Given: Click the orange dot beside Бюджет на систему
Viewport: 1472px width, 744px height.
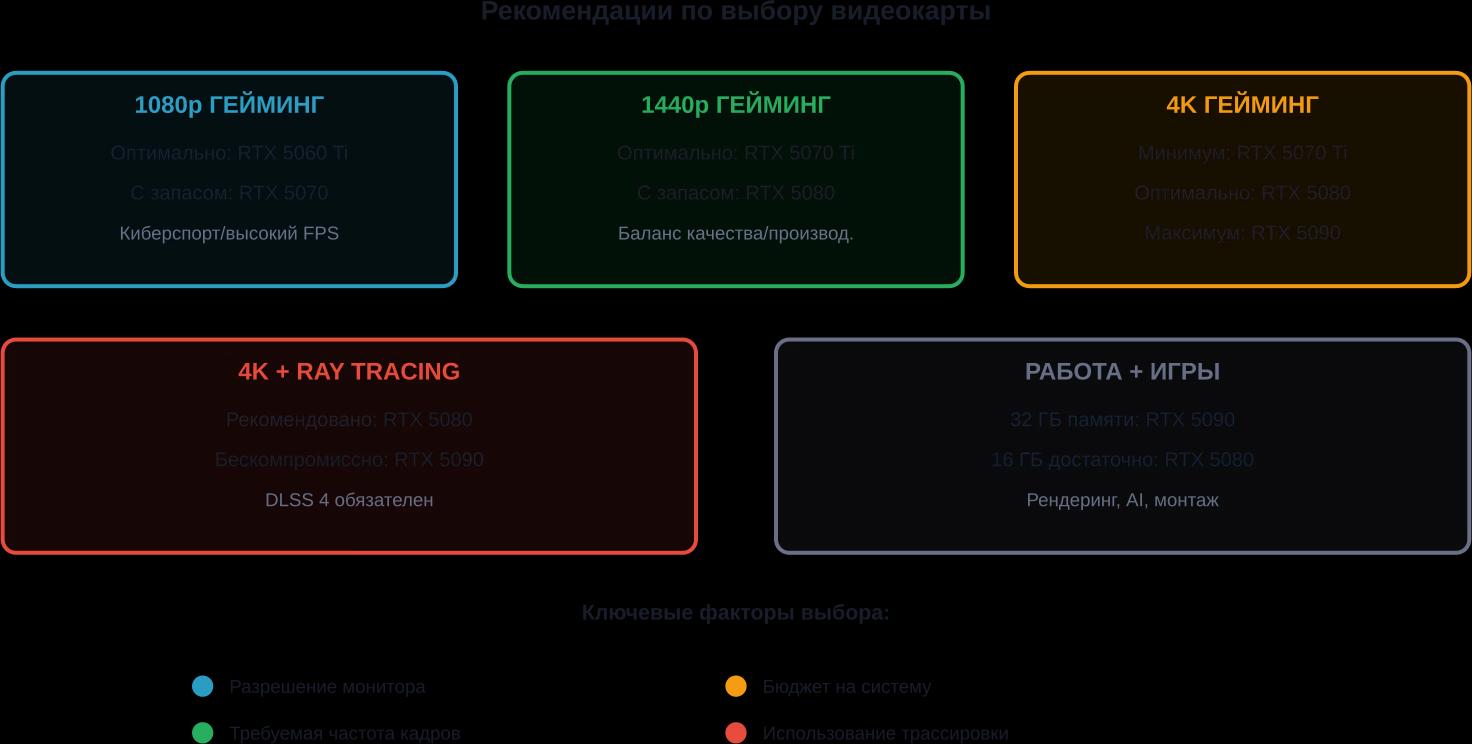Looking at the screenshot, I should [x=736, y=686].
